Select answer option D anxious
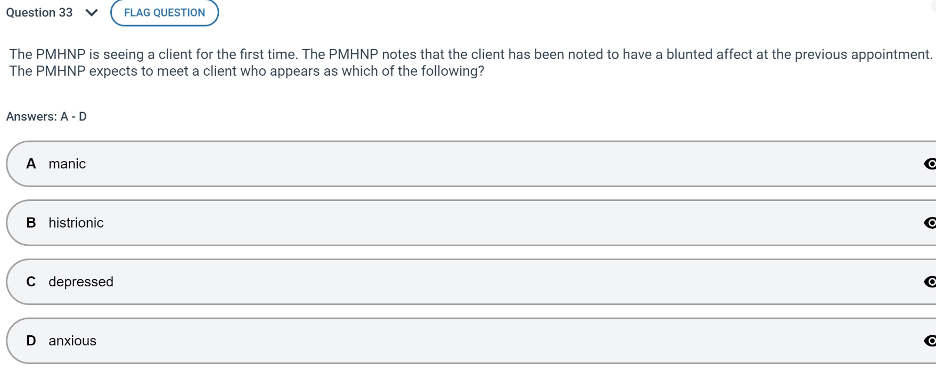 tap(471, 340)
